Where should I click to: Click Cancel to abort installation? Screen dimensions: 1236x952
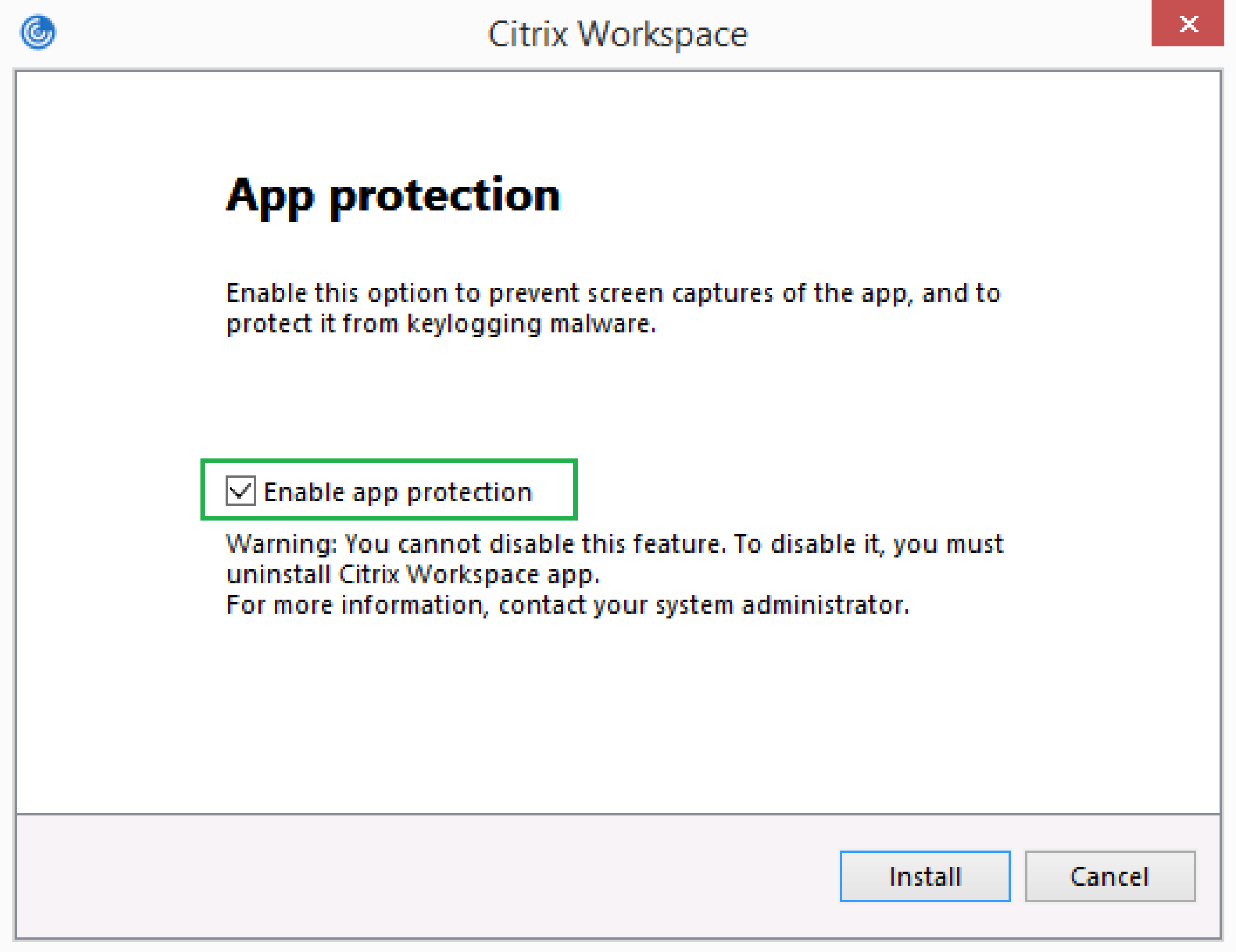[1109, 876]
